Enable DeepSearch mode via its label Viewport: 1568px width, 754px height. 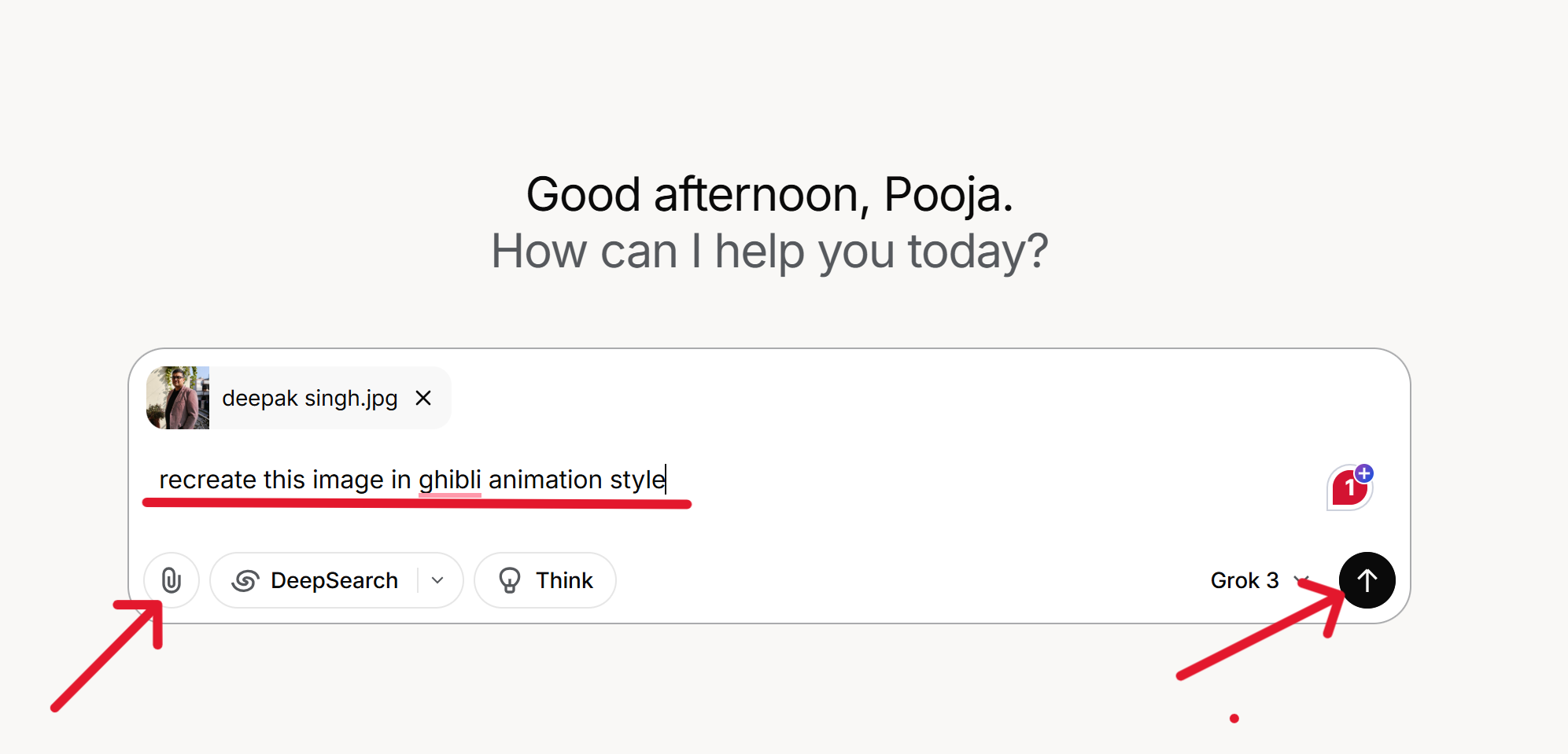(x=334, y=581)
